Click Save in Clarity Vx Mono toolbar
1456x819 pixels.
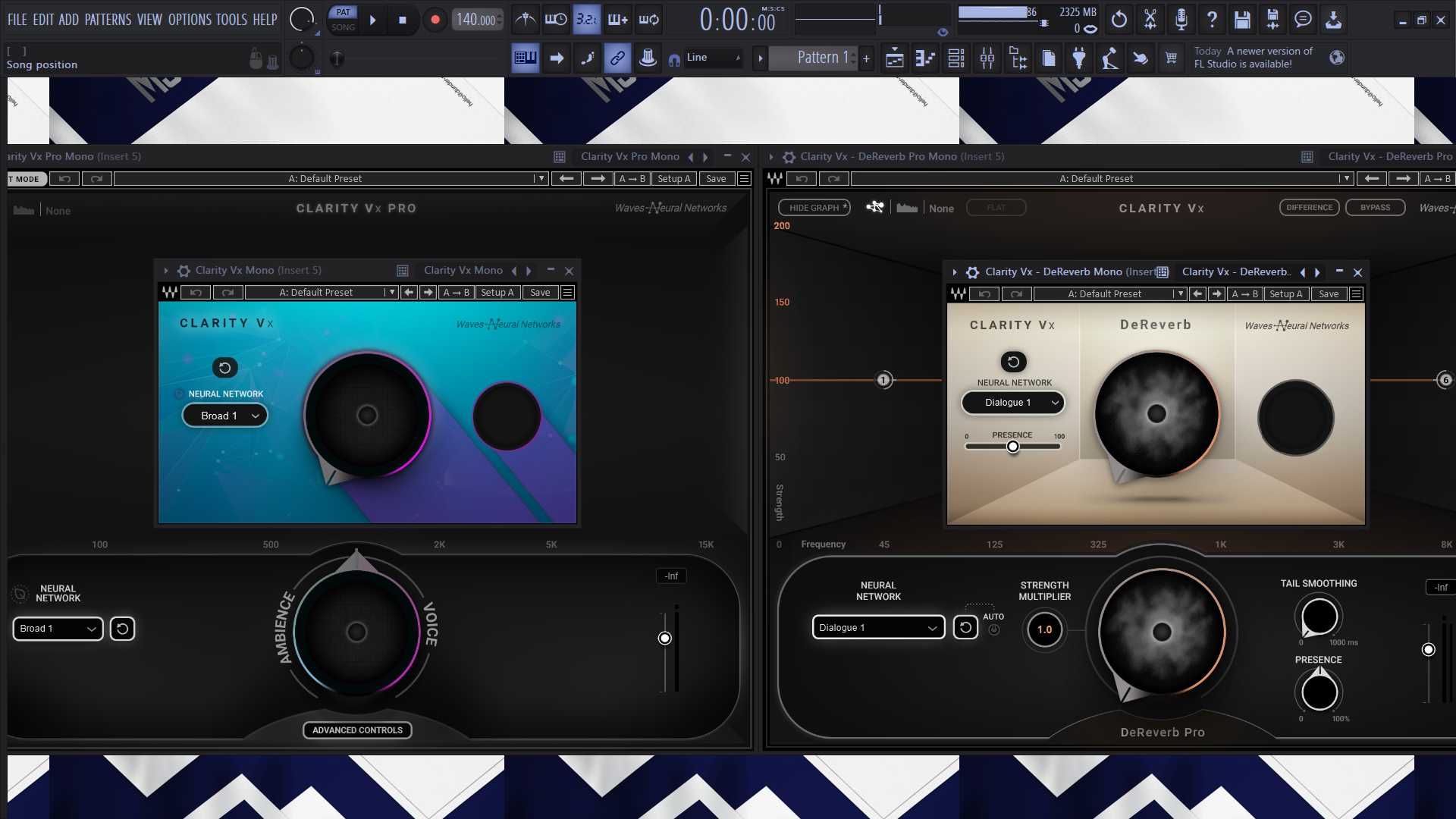tap(541, 293)
